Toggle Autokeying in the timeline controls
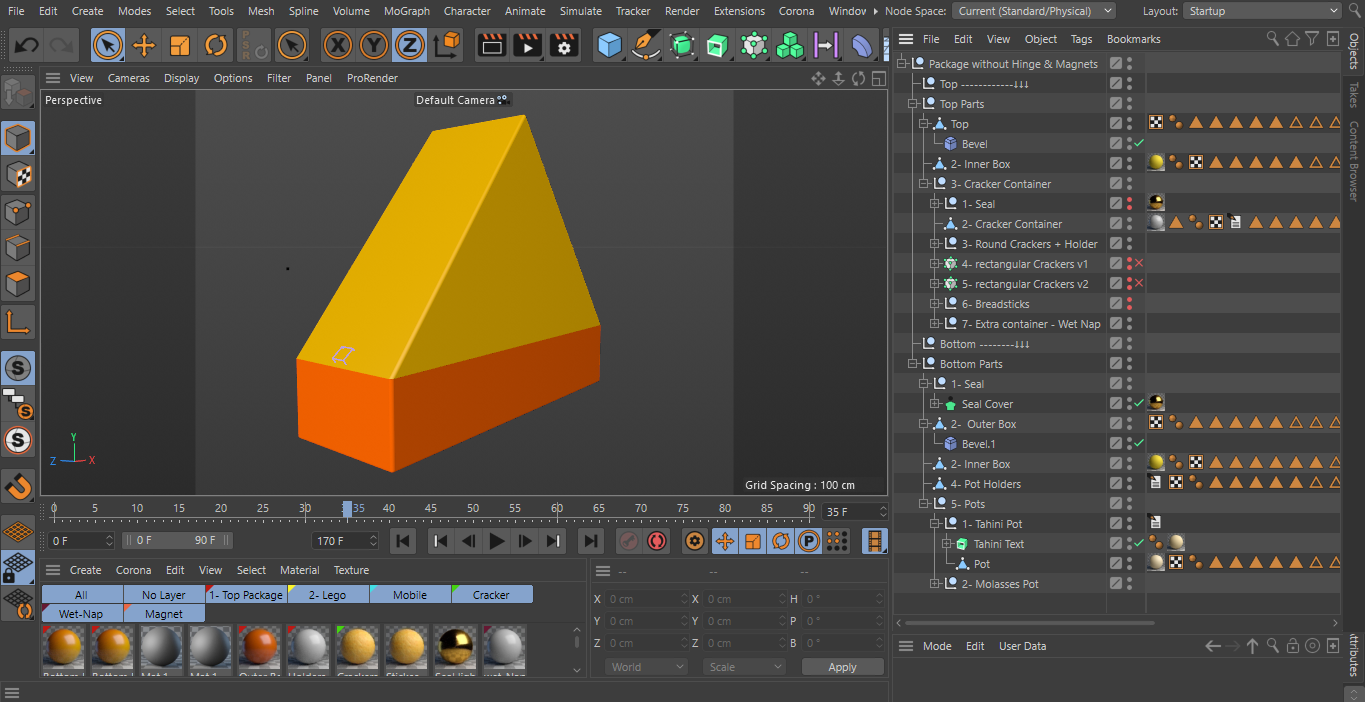Image resolution: width=1365 pixels, height=702 pixels. 657,541
